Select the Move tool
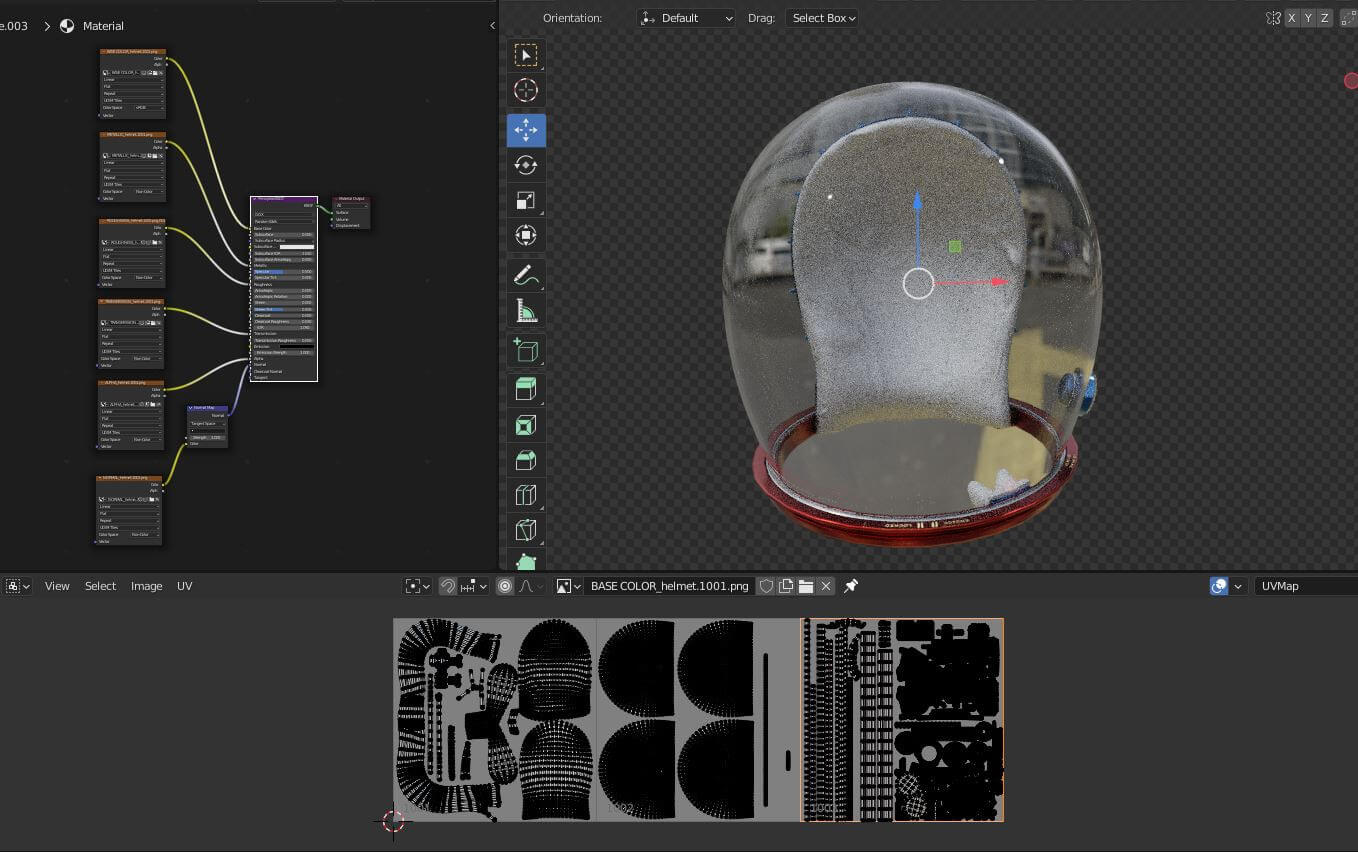This screenshot has height=852, width=1358. [526, 130]
